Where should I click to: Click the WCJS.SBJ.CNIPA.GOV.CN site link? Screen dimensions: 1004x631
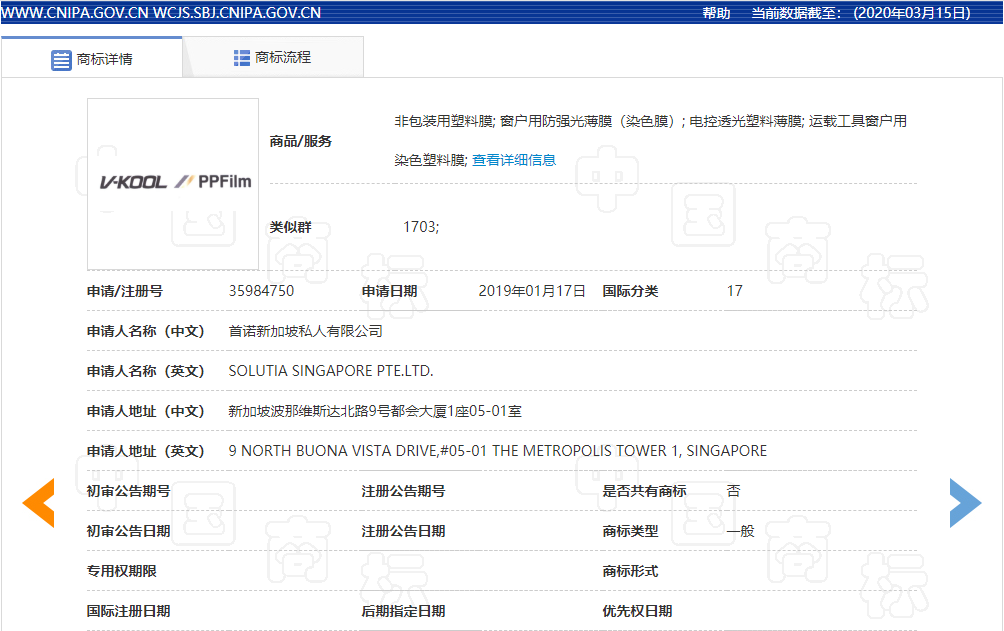point(237,13)
